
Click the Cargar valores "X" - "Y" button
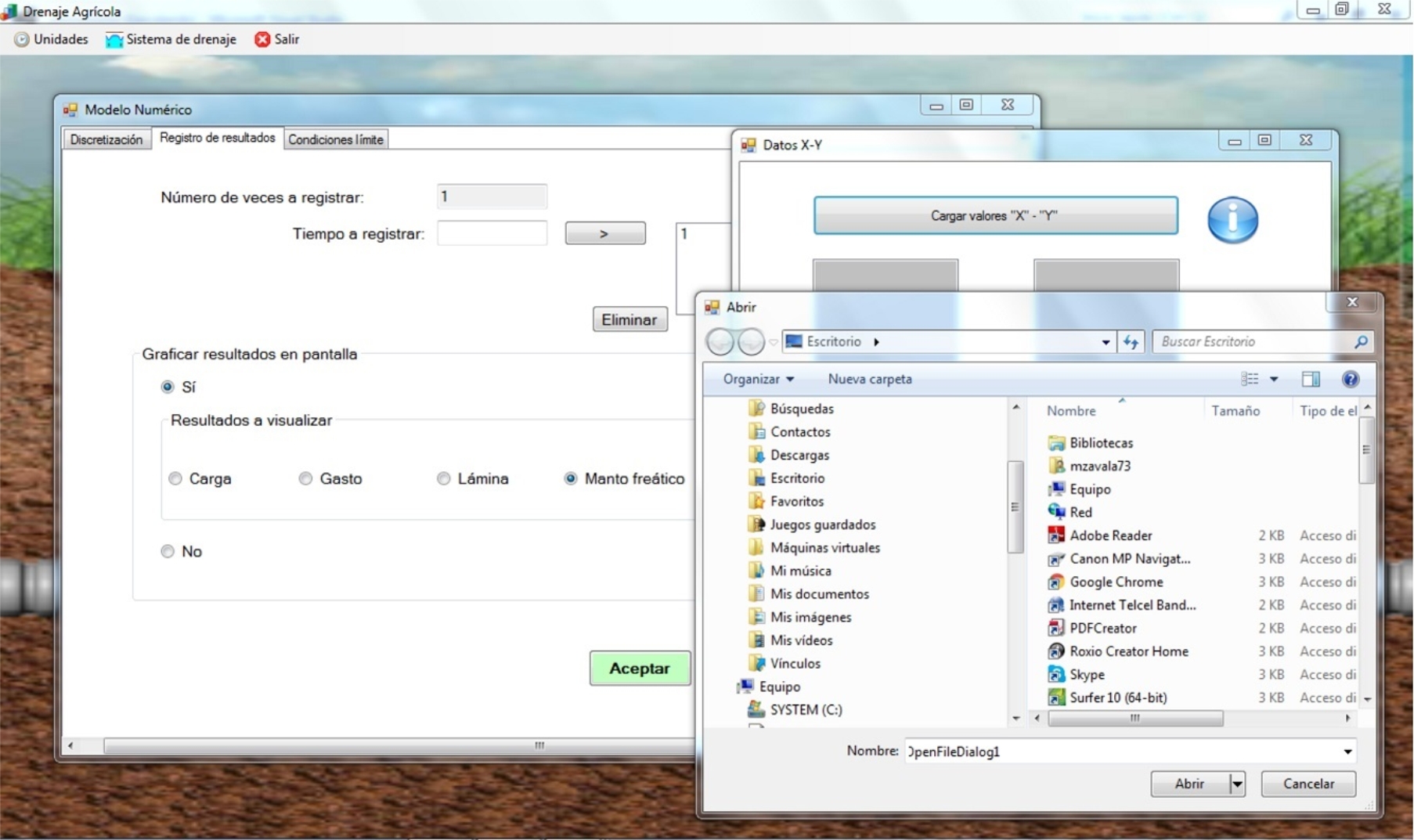coord(995,215)
